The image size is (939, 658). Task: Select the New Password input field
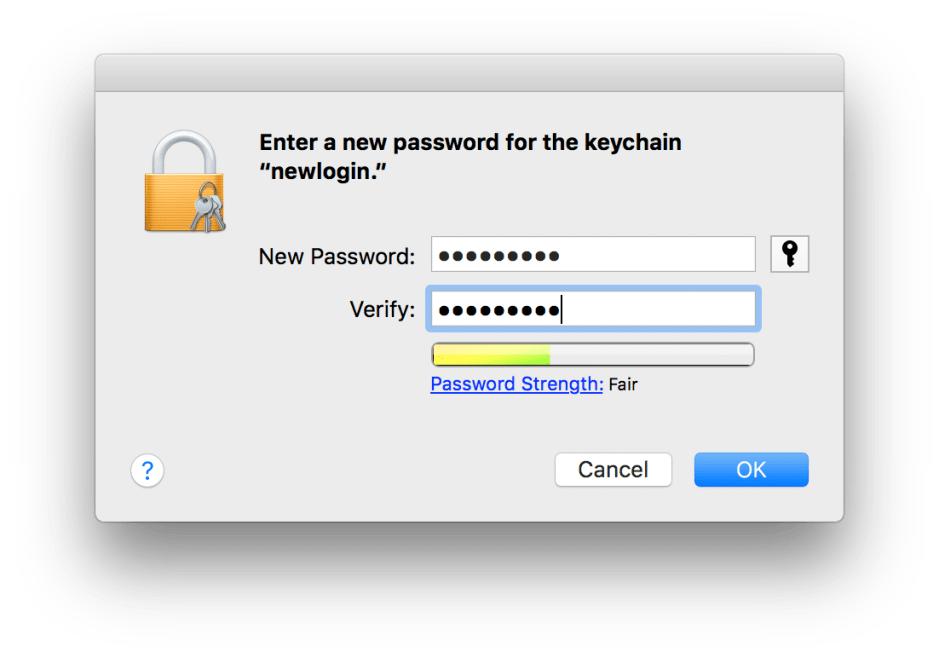[x=593, y=254]
